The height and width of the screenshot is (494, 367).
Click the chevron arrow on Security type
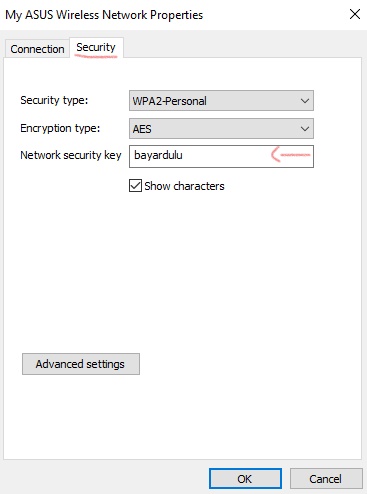(305, 101)
